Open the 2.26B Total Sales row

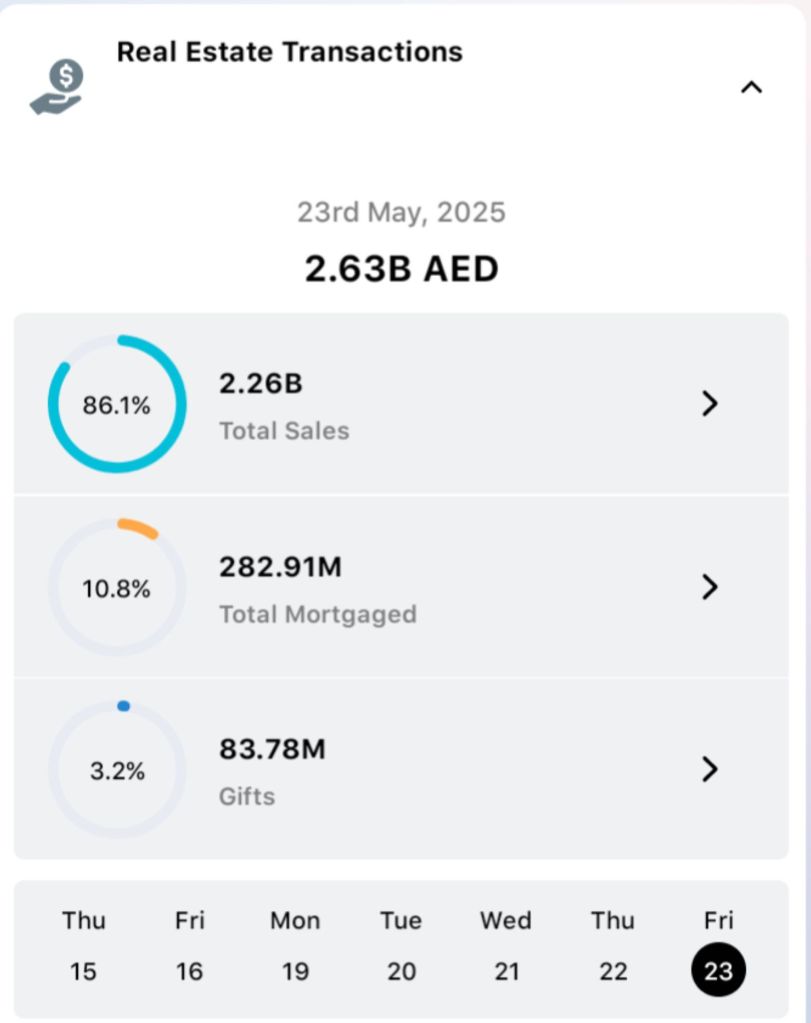tap(400, 404)
